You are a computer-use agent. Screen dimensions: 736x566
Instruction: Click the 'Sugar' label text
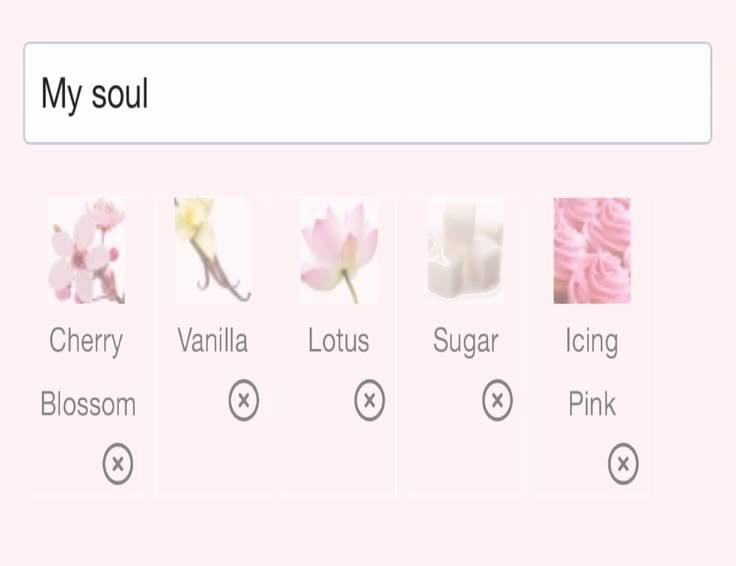click(x=465, y=342)
